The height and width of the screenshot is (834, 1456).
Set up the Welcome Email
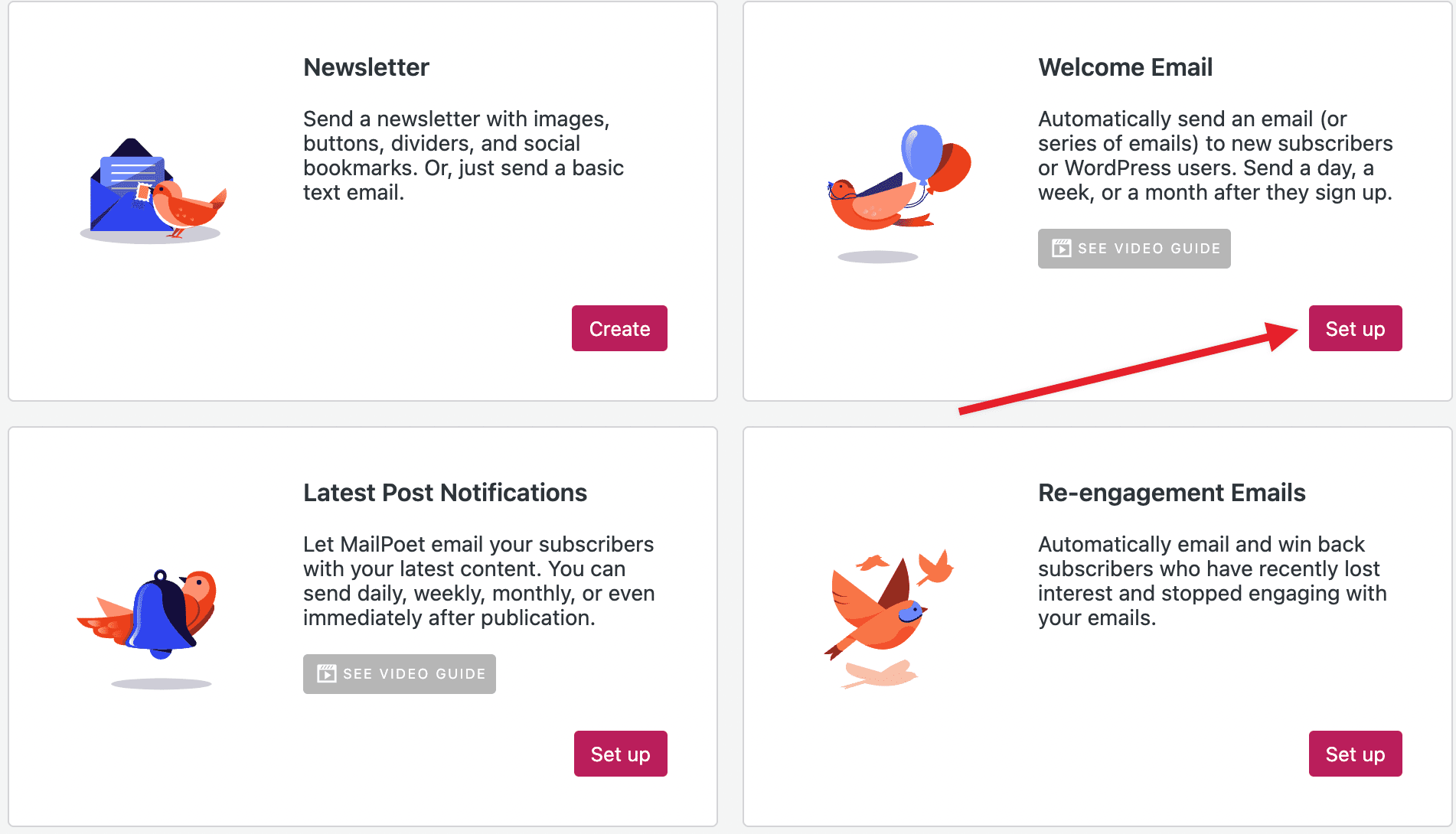(1355, 329)
